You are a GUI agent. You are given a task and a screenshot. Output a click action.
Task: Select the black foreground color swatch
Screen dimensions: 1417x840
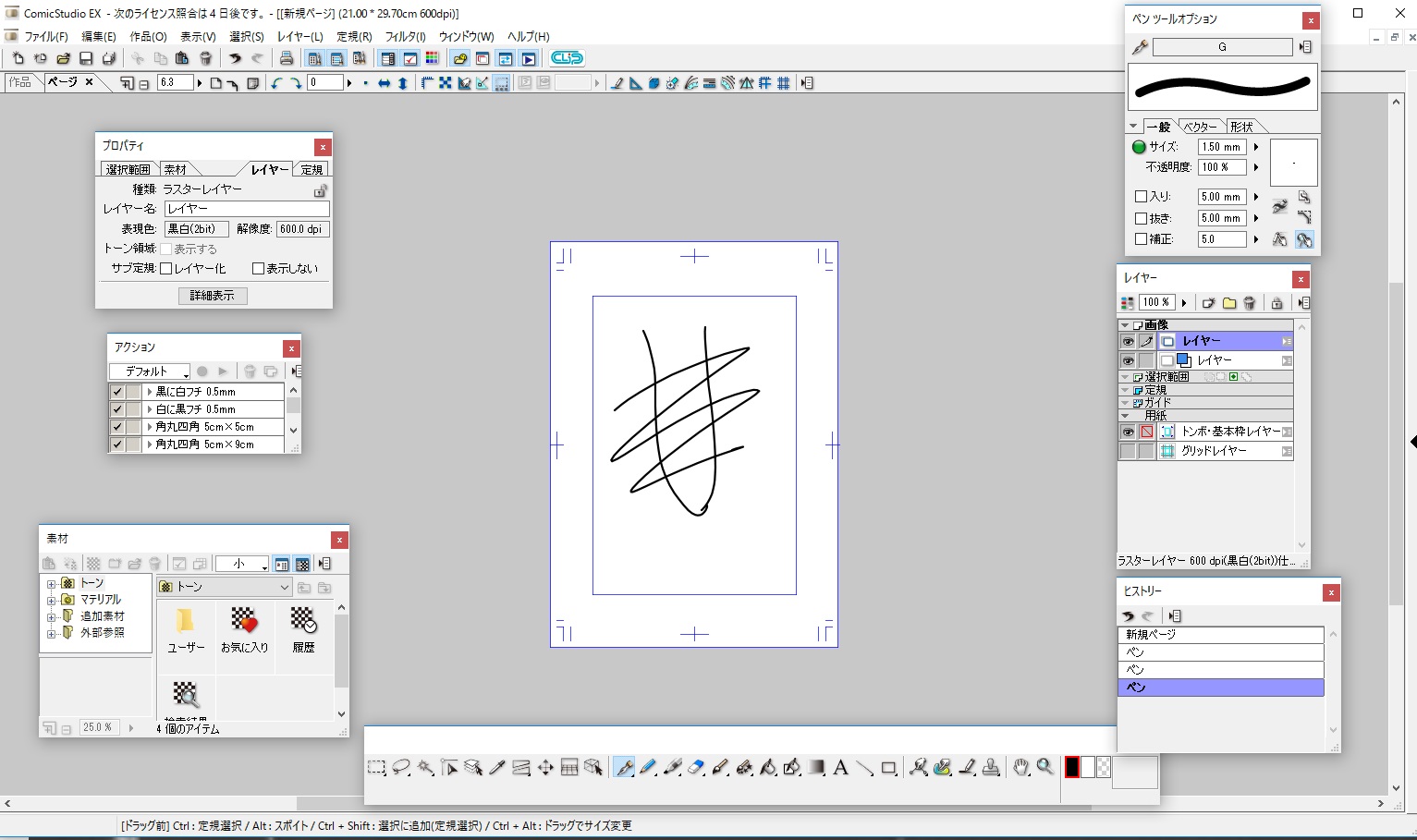coord(1072,767)
